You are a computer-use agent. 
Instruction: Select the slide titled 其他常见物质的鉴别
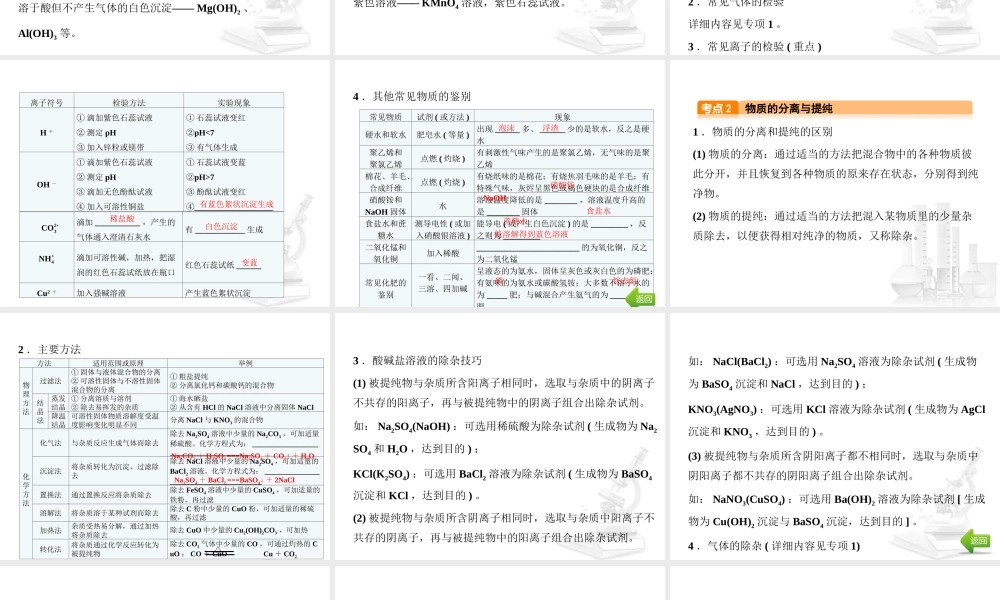pyautogui.click(x=499, y=184)
